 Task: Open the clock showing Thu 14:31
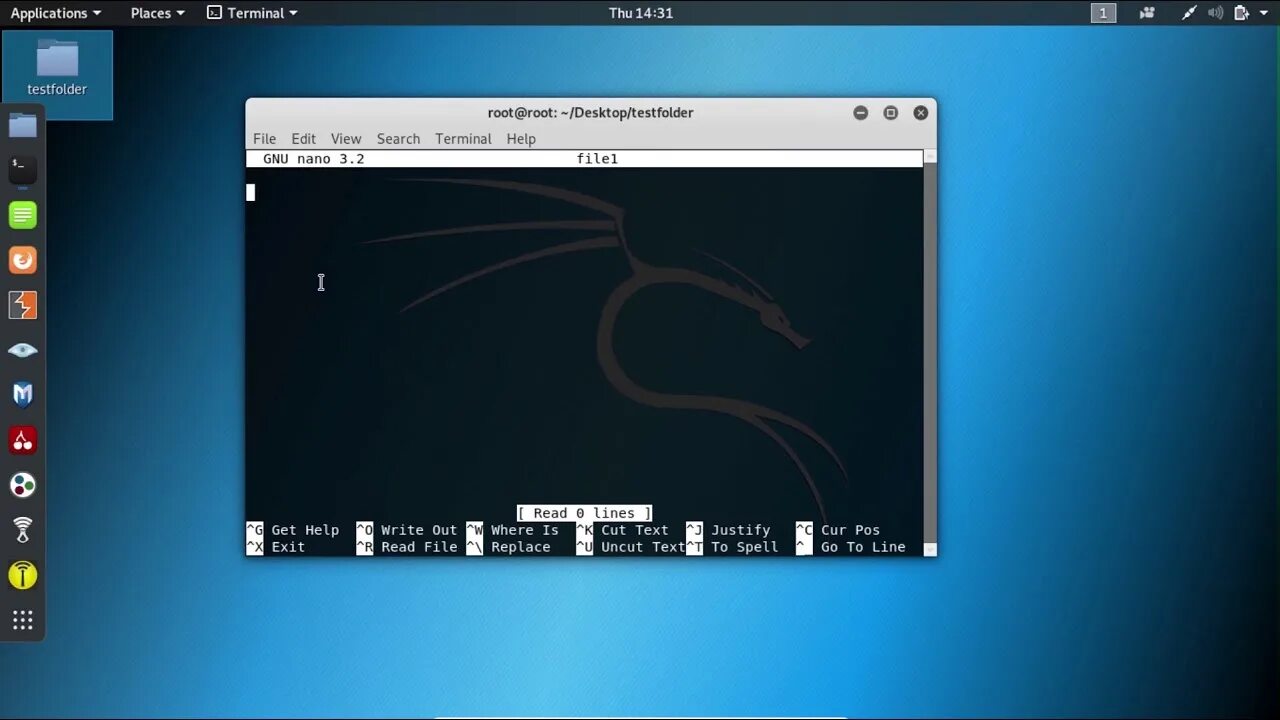coord(641,13)
